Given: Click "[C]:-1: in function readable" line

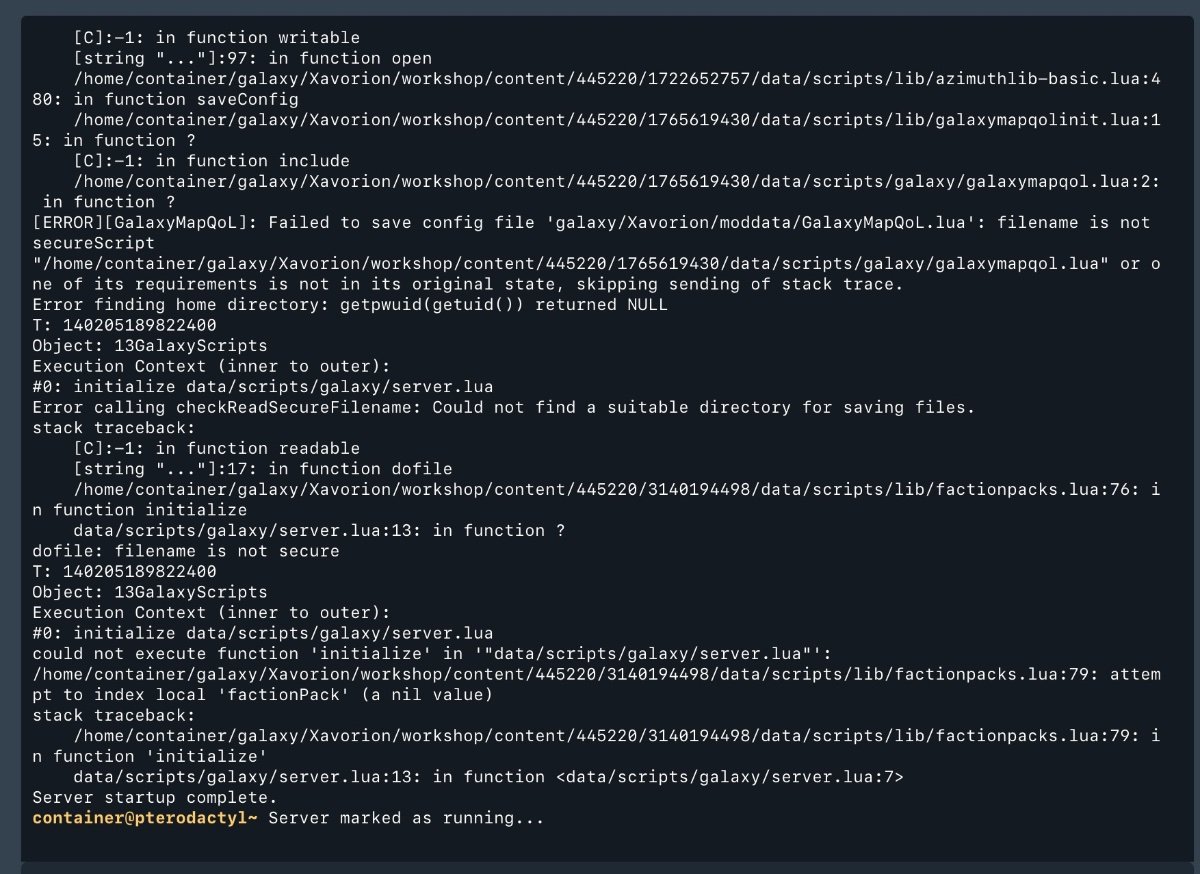Looking at the screenshot, I should pyautogui.click(x=216, y=448).
